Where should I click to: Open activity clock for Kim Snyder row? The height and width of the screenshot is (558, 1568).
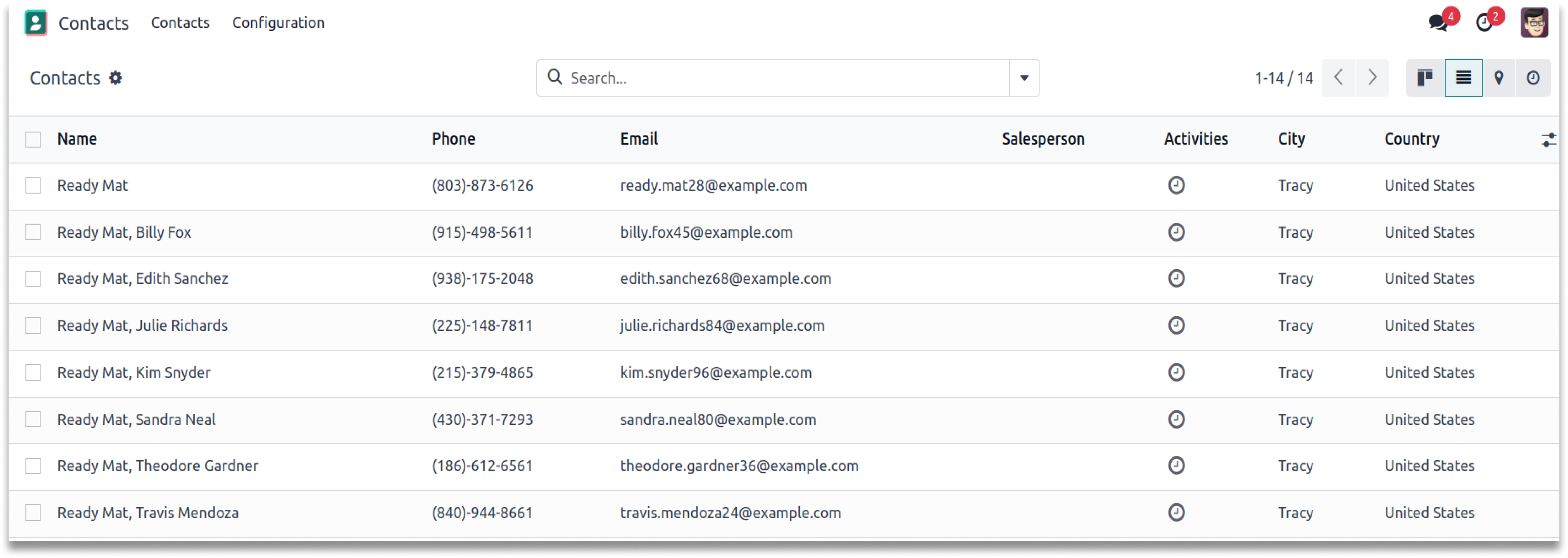tap(1176, 372)
